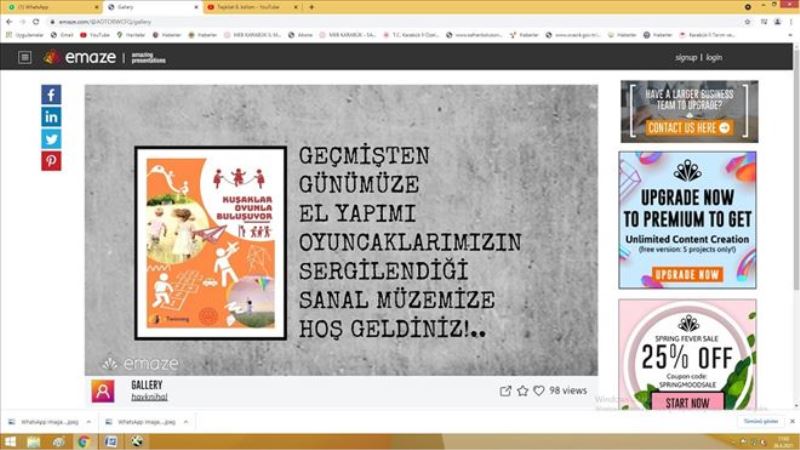Open the emaze hamburger menu
The height and width of the screenshot is (450, 800).
click(x=25, y=58)
